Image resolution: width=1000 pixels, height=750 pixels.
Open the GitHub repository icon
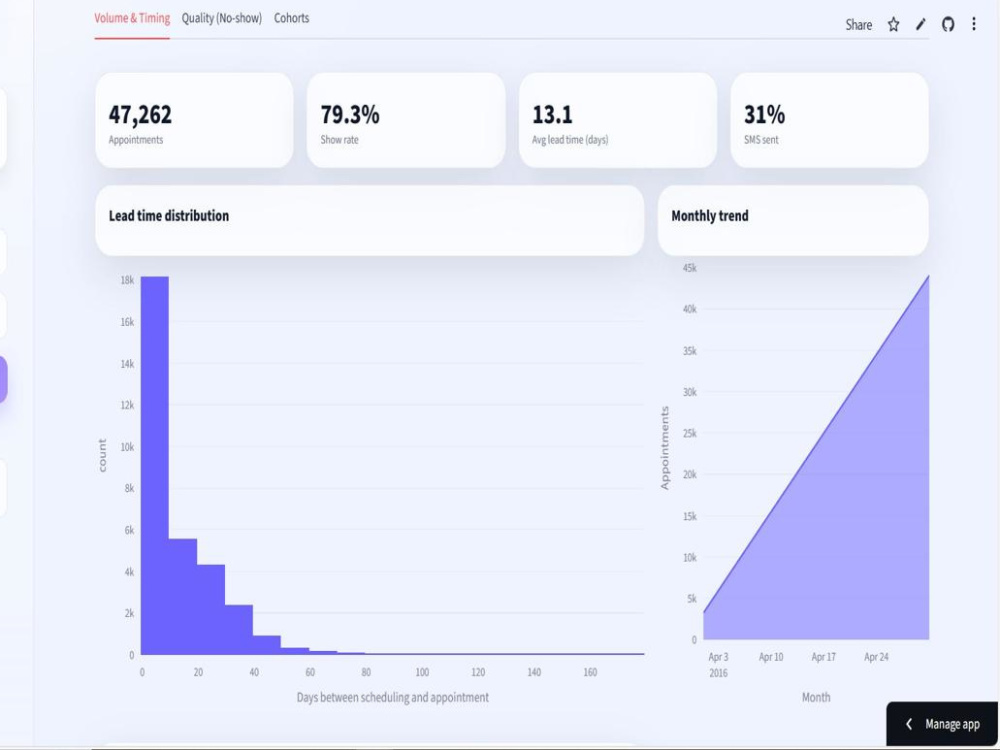948,25
